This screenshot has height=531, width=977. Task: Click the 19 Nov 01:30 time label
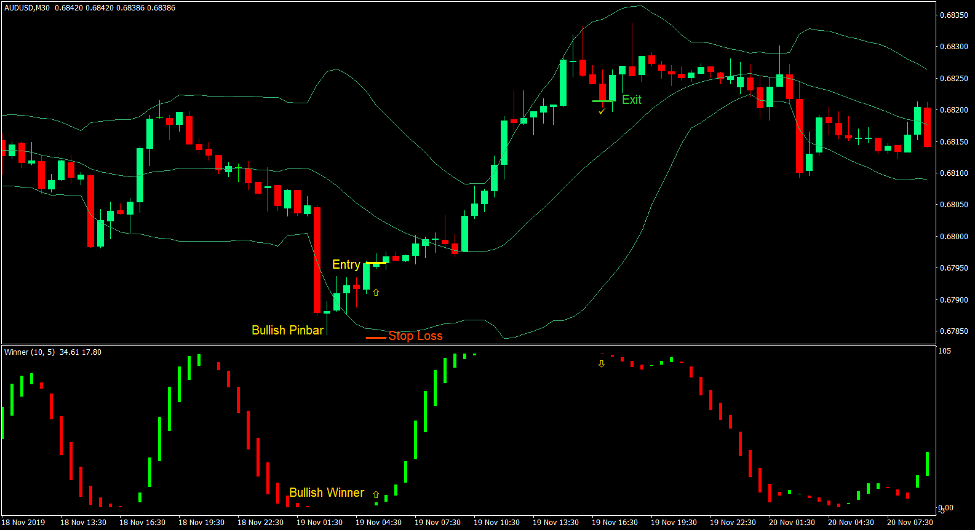point(319,522)
